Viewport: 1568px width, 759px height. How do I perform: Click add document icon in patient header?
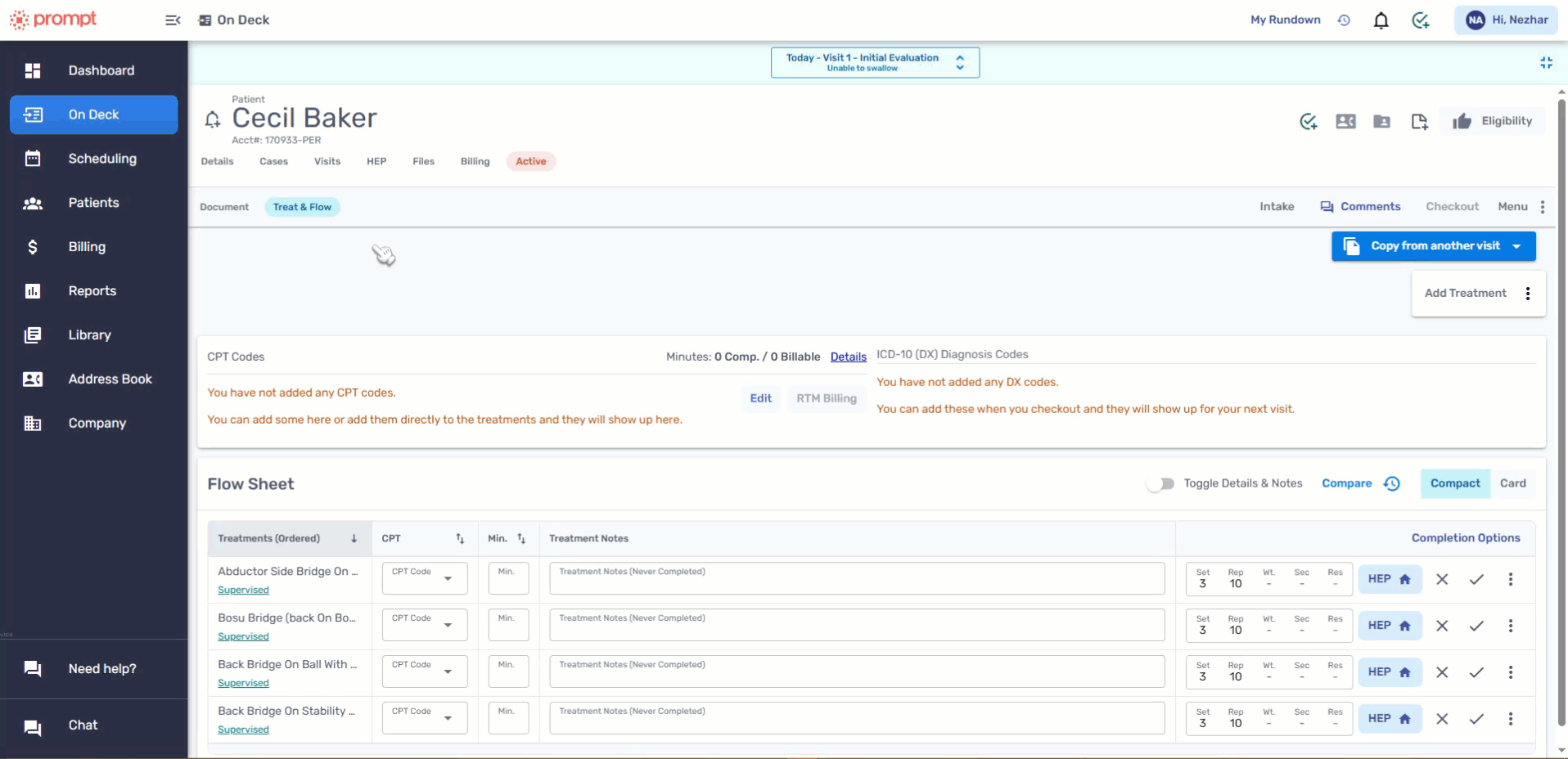tap(1420, 122)
